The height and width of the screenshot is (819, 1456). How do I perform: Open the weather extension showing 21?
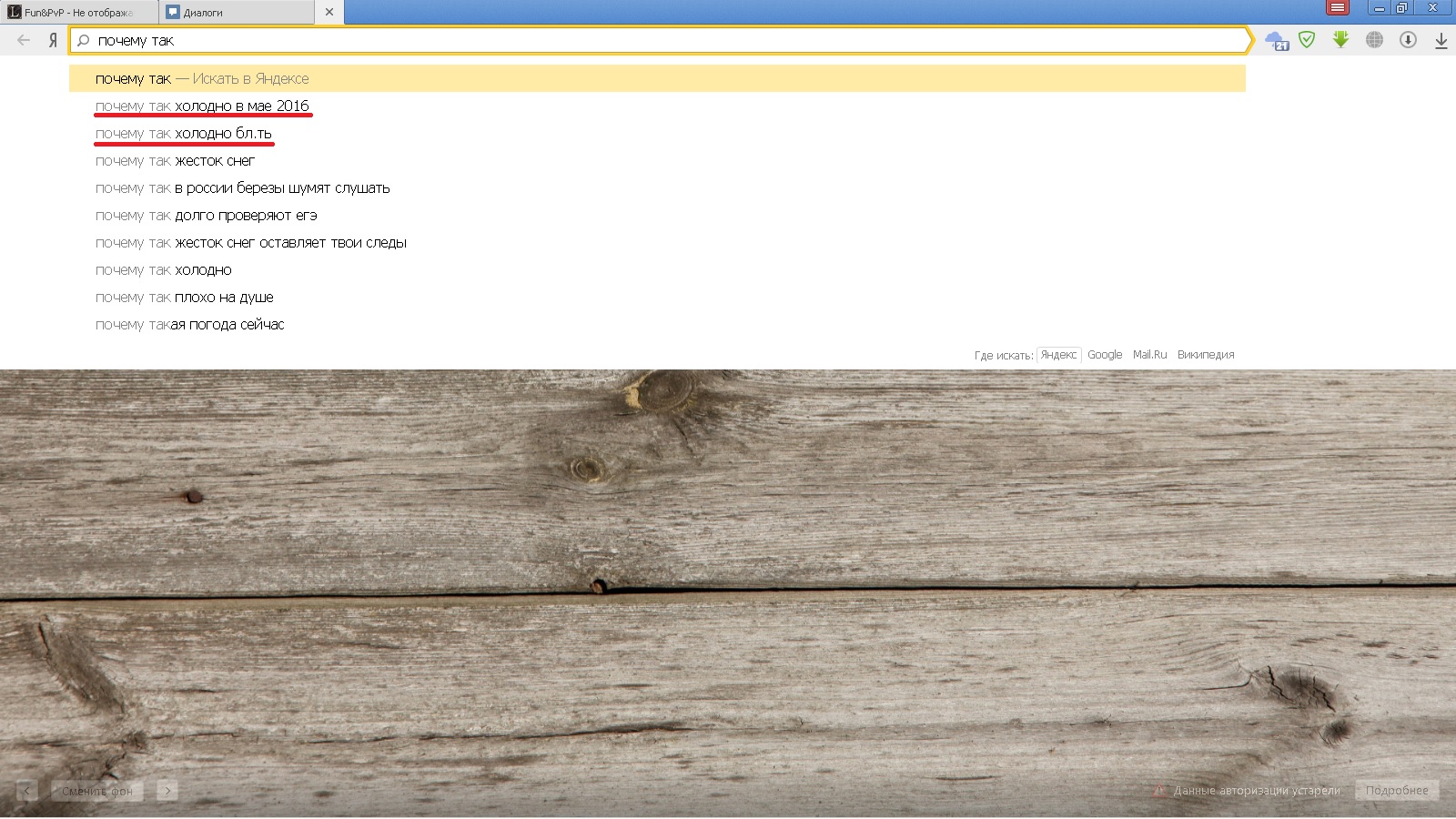point(1277,41)
